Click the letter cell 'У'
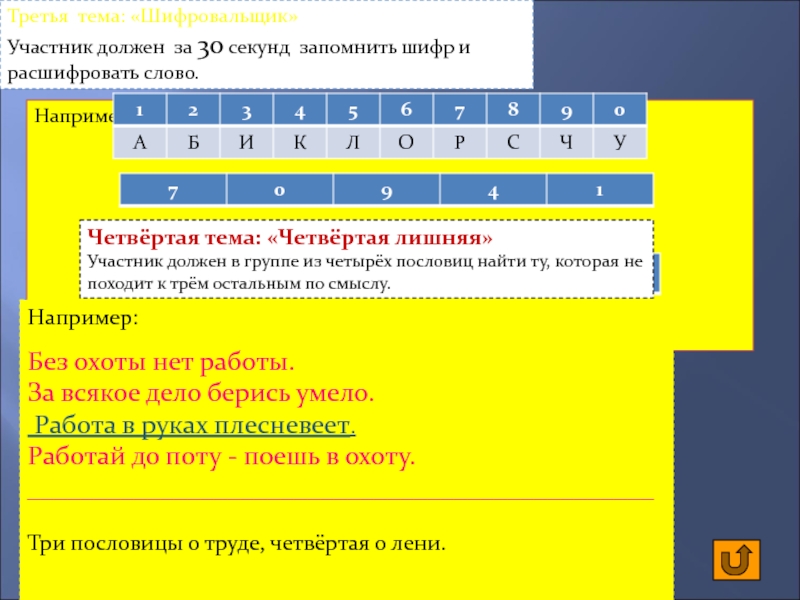The height and width of the screenshot is (600, 800). tap(620, 142)
